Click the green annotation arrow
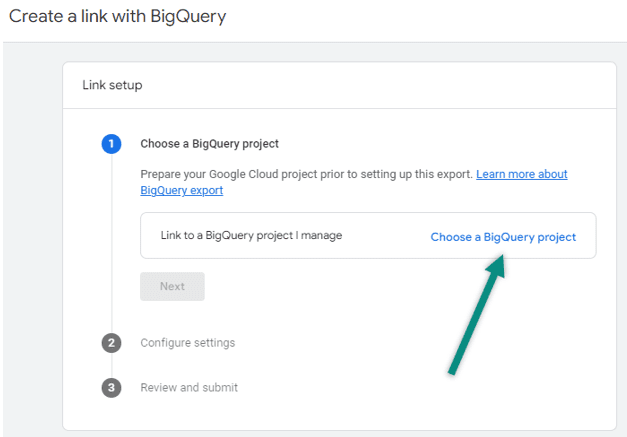This screenshot has height=437, width=627. (477, 315)
